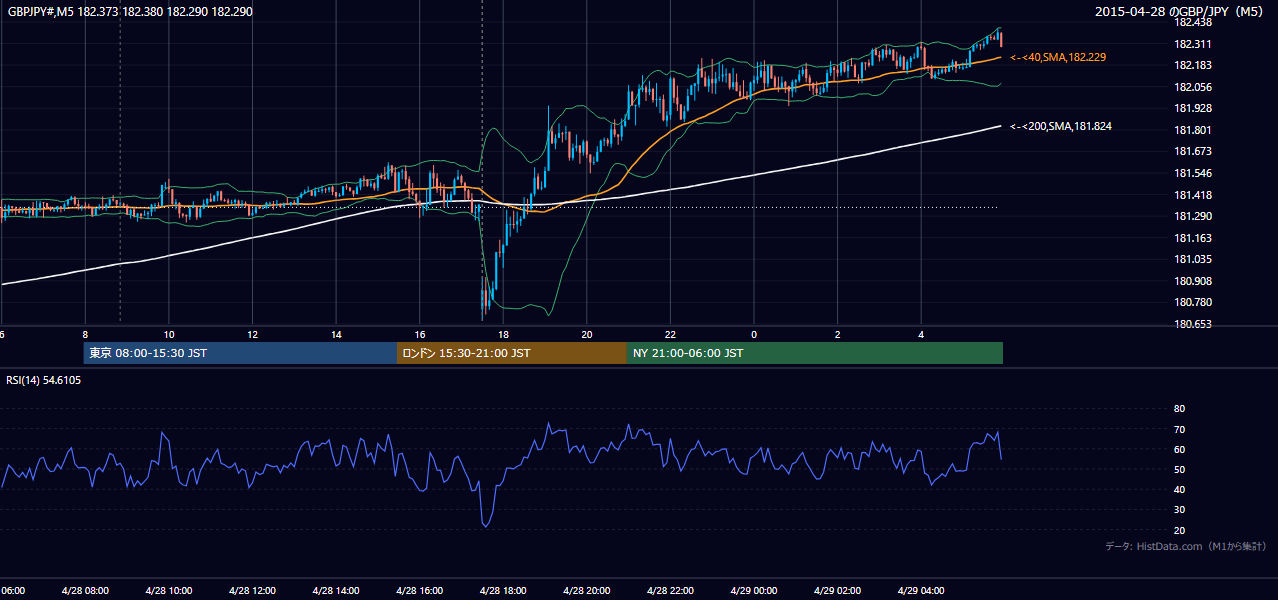The height and width of the screenshot is (600, 1278).
Task: Click the 40 SMA 182.229 label
Action: click(x=1058, y=58)
